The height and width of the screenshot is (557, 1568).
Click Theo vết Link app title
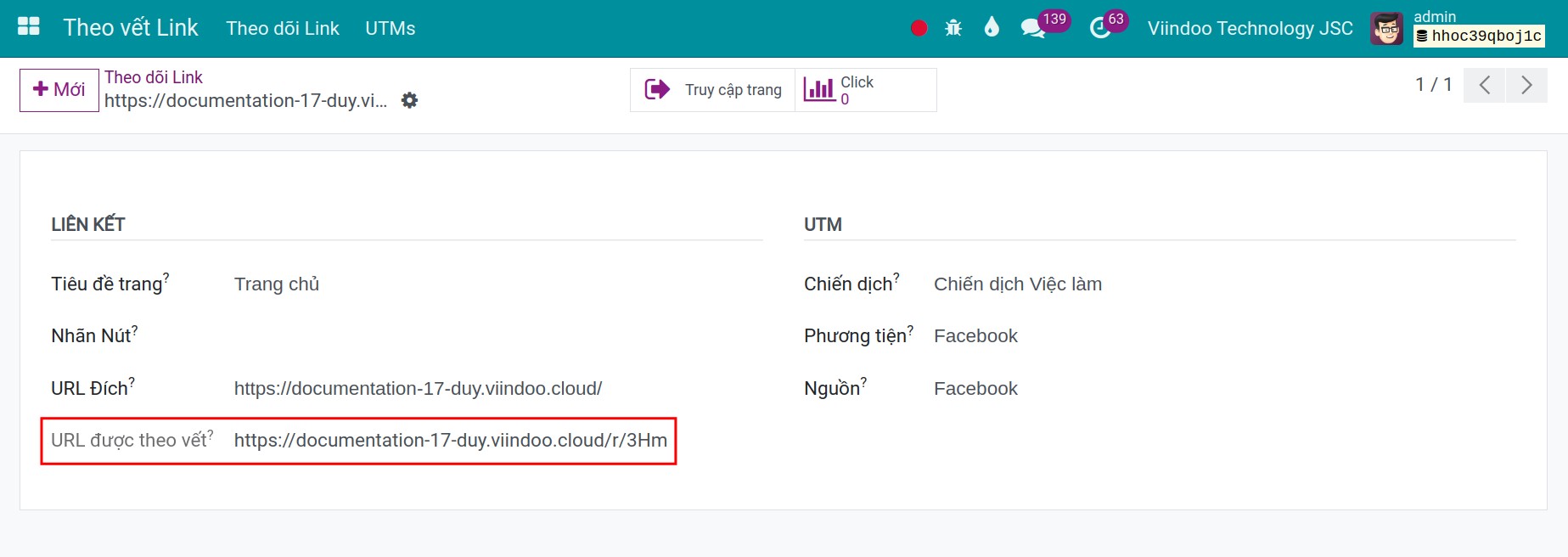pos(131,27)
